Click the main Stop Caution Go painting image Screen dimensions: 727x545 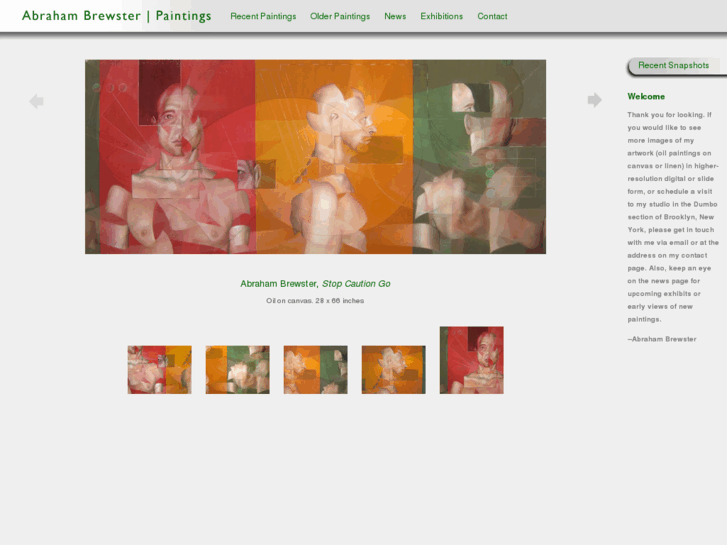(315, 157)
